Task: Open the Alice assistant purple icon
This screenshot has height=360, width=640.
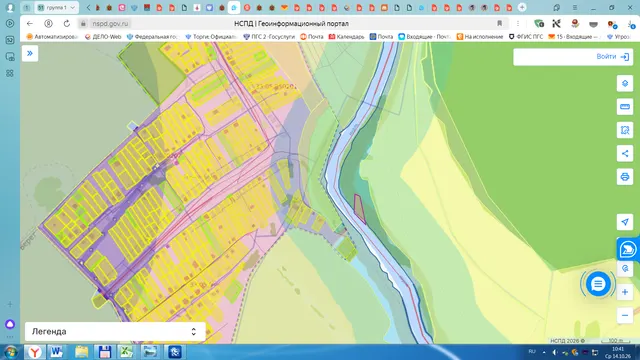Action: pyautogui.click(x=10, y=324)
